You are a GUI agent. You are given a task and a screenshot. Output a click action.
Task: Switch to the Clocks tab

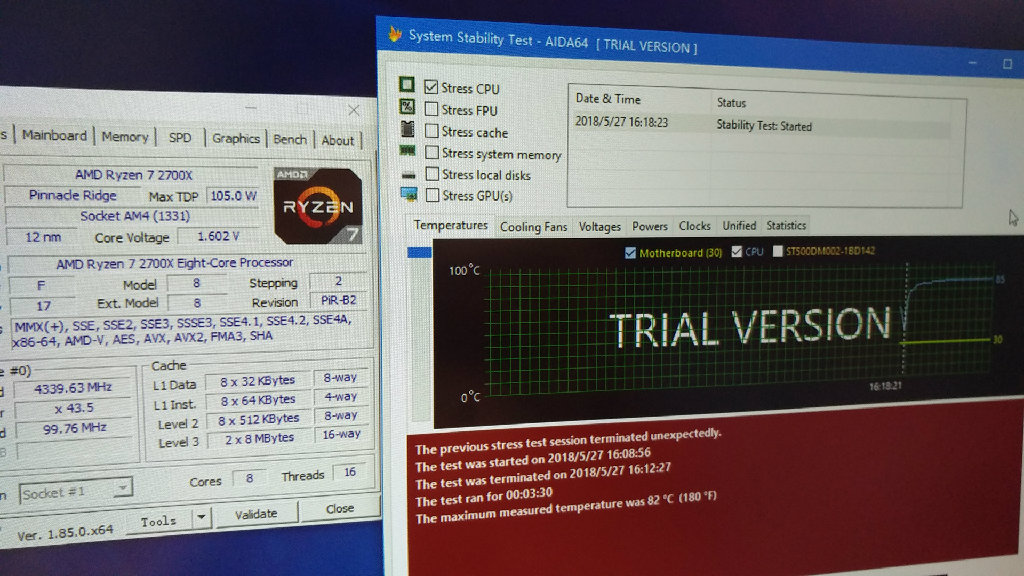(694, 226)
